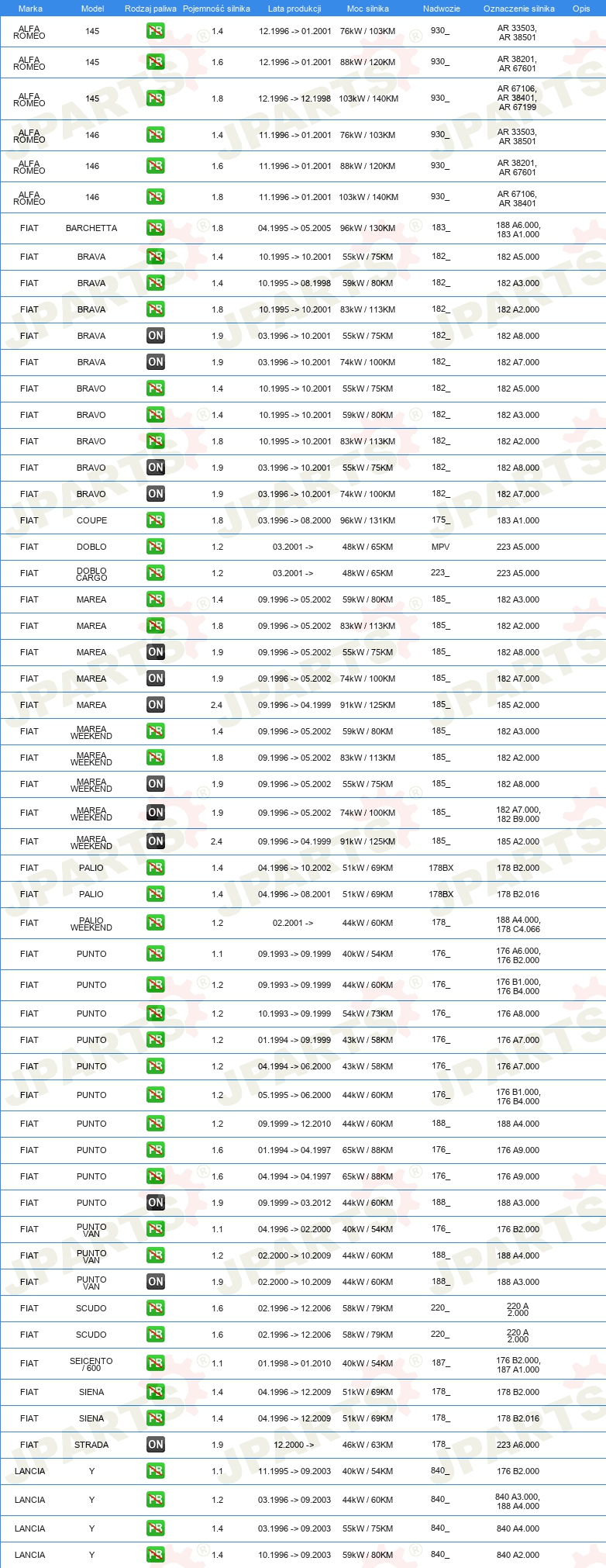The image size is (606, 1568).
Task: Click petrol icon in Palio Weekend row
Action: click(x=156, y=923)
